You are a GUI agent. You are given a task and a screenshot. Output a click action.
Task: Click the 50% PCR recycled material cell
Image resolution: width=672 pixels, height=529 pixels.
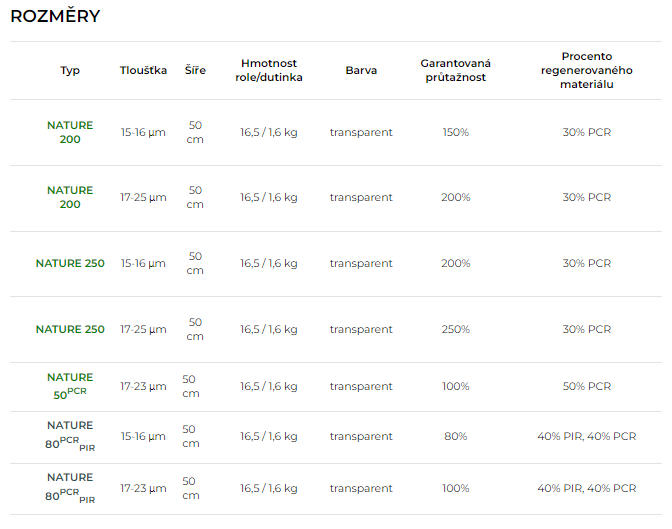coord(586,387)
